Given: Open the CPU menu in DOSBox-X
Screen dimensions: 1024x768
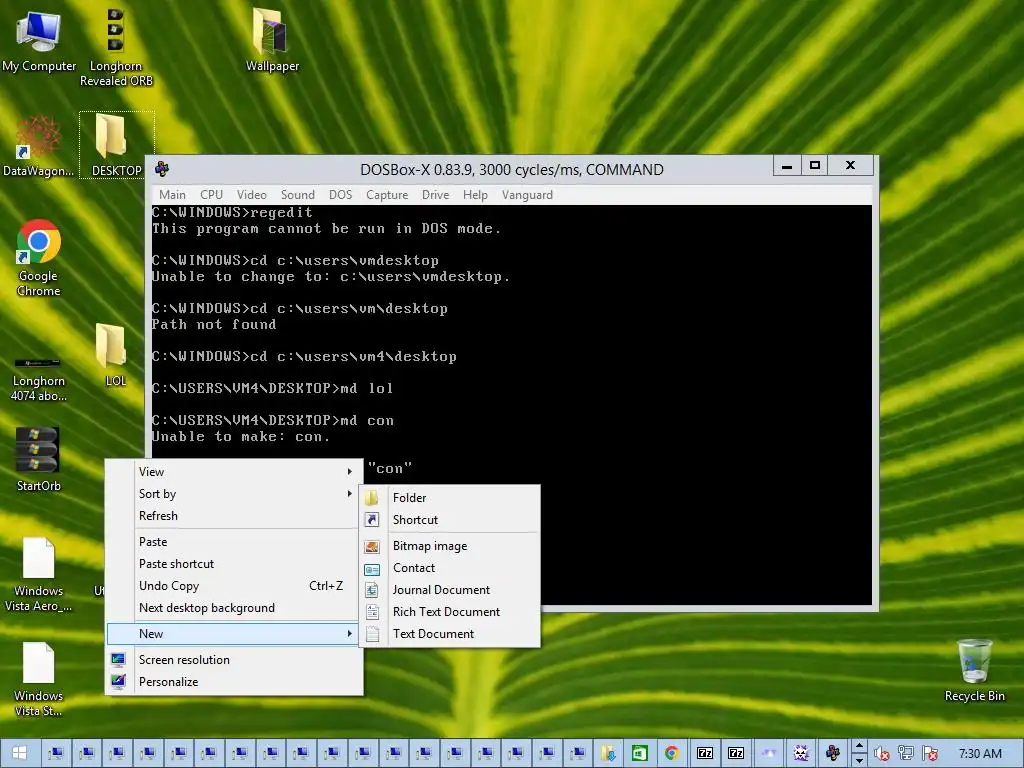Looking at the screenshot, I should (x=212, y=195).
